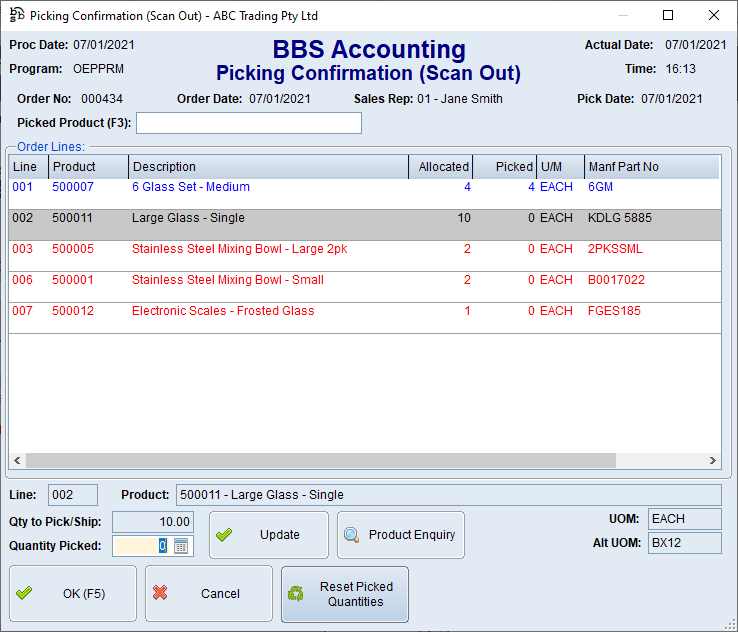Click the magnifier icon on Product Enquiry
Image resolution: width=738 pixels, height=632 pixels.
[352, 535]
